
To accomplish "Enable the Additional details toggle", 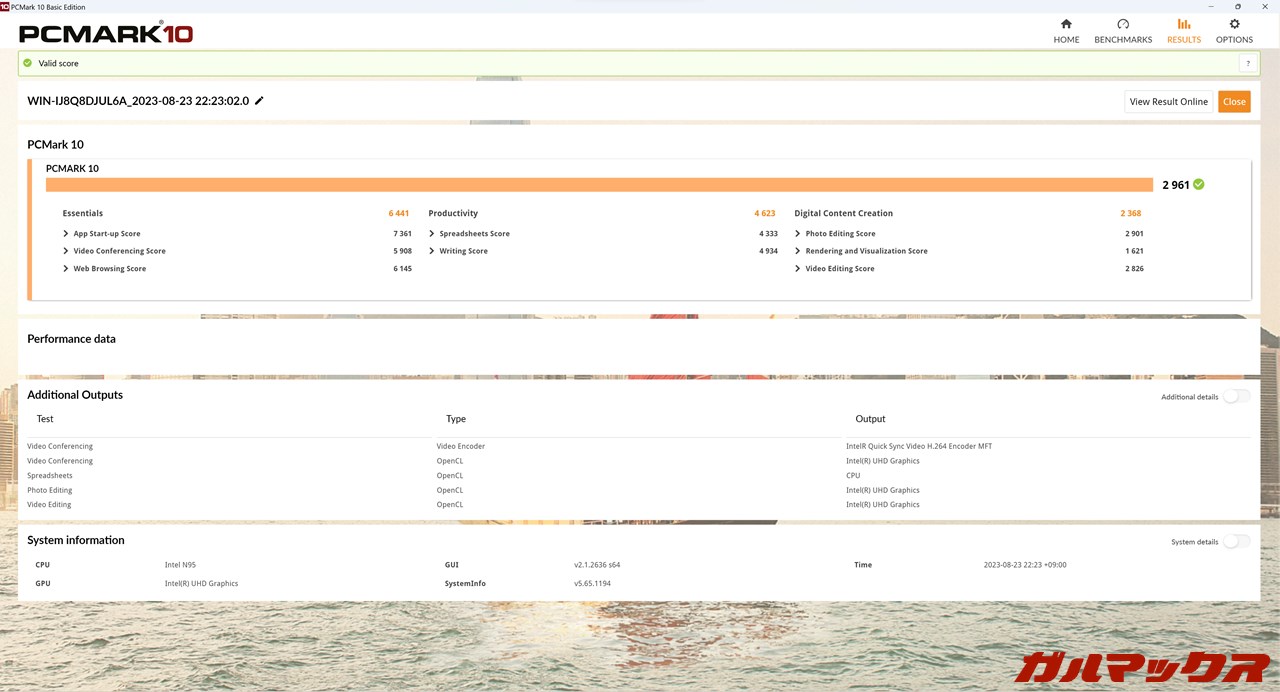I will pos(1236,397).
